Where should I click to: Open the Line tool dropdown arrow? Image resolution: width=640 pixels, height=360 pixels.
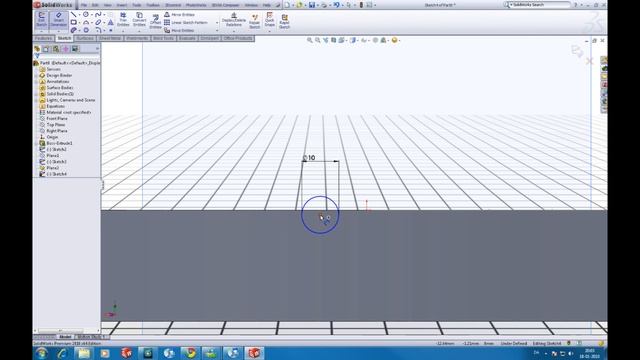(x=79, y=15)
